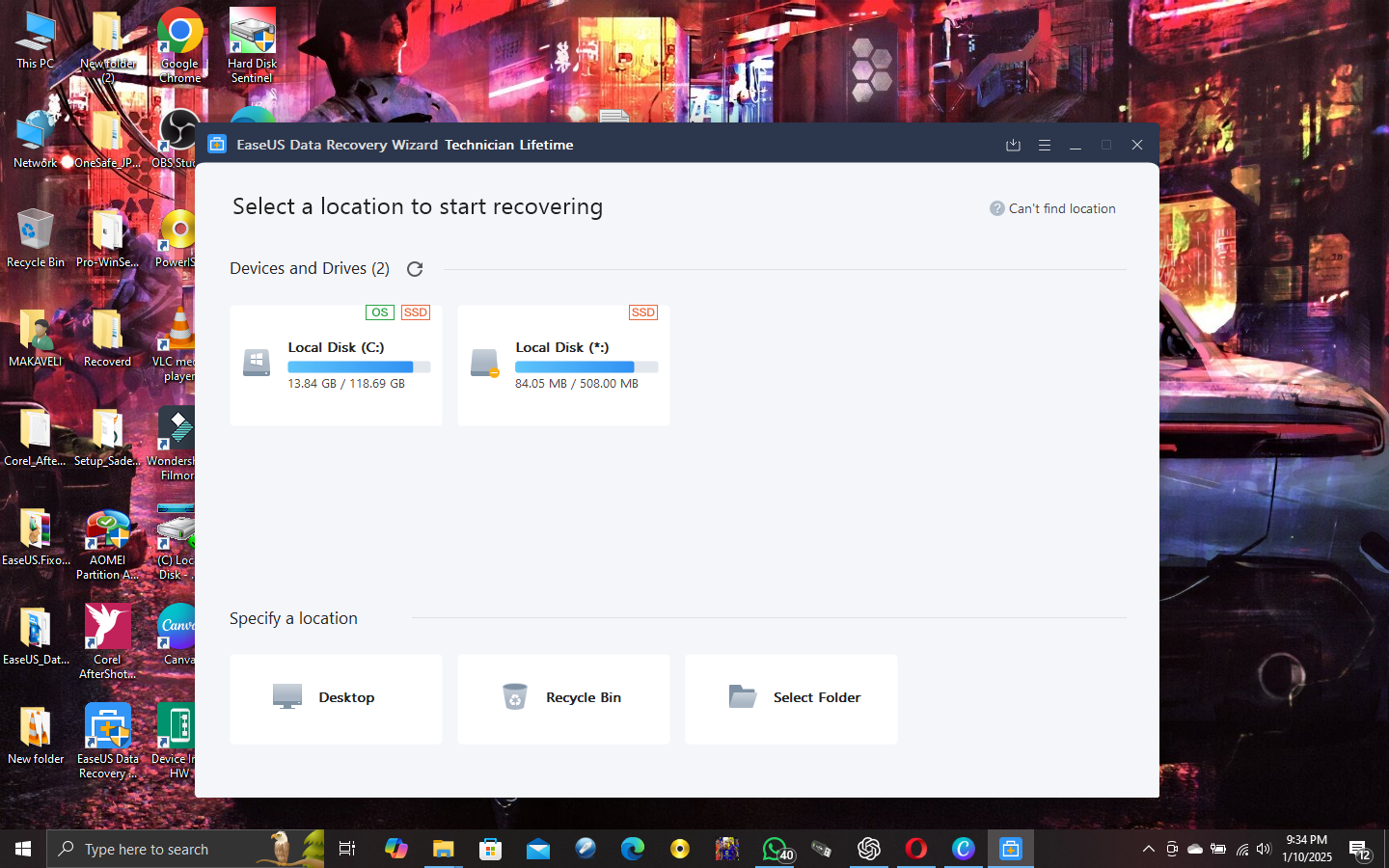Select the Local Disk (C:) drive card
The width and height of the screenshot is (1389, 868).
coord(336,366)
